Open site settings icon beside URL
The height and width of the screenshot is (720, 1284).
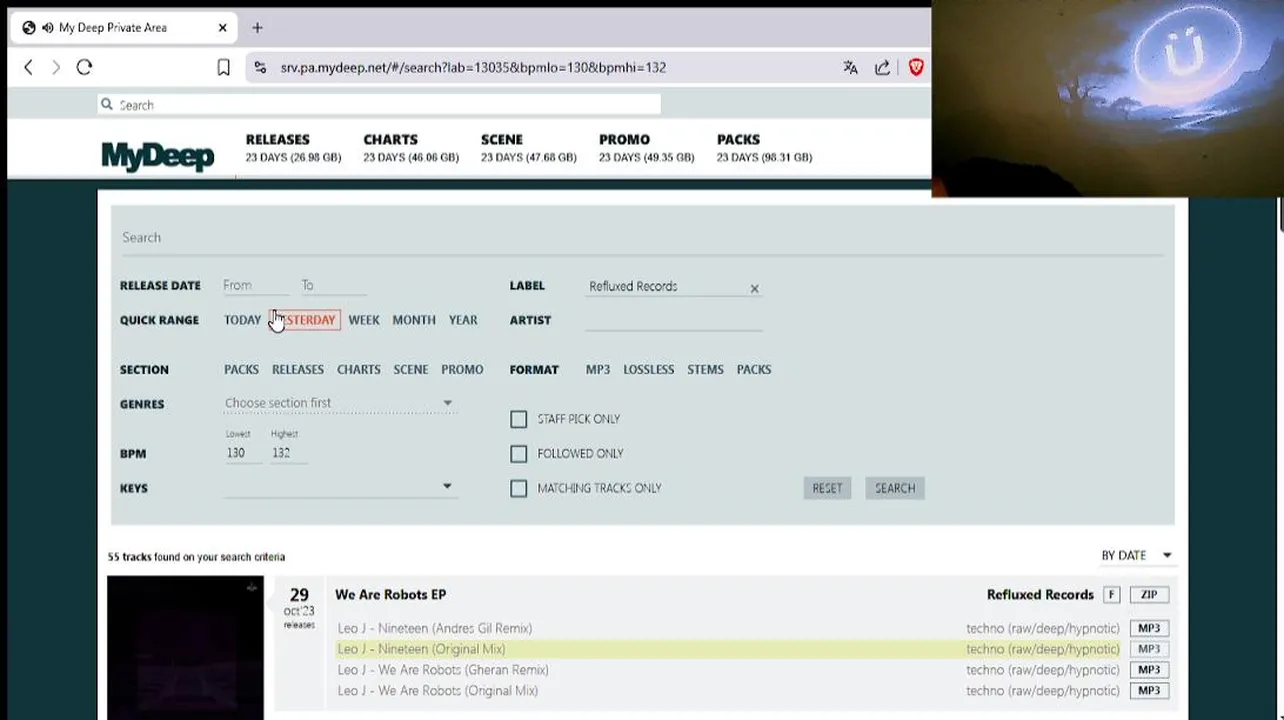point(260,67)
